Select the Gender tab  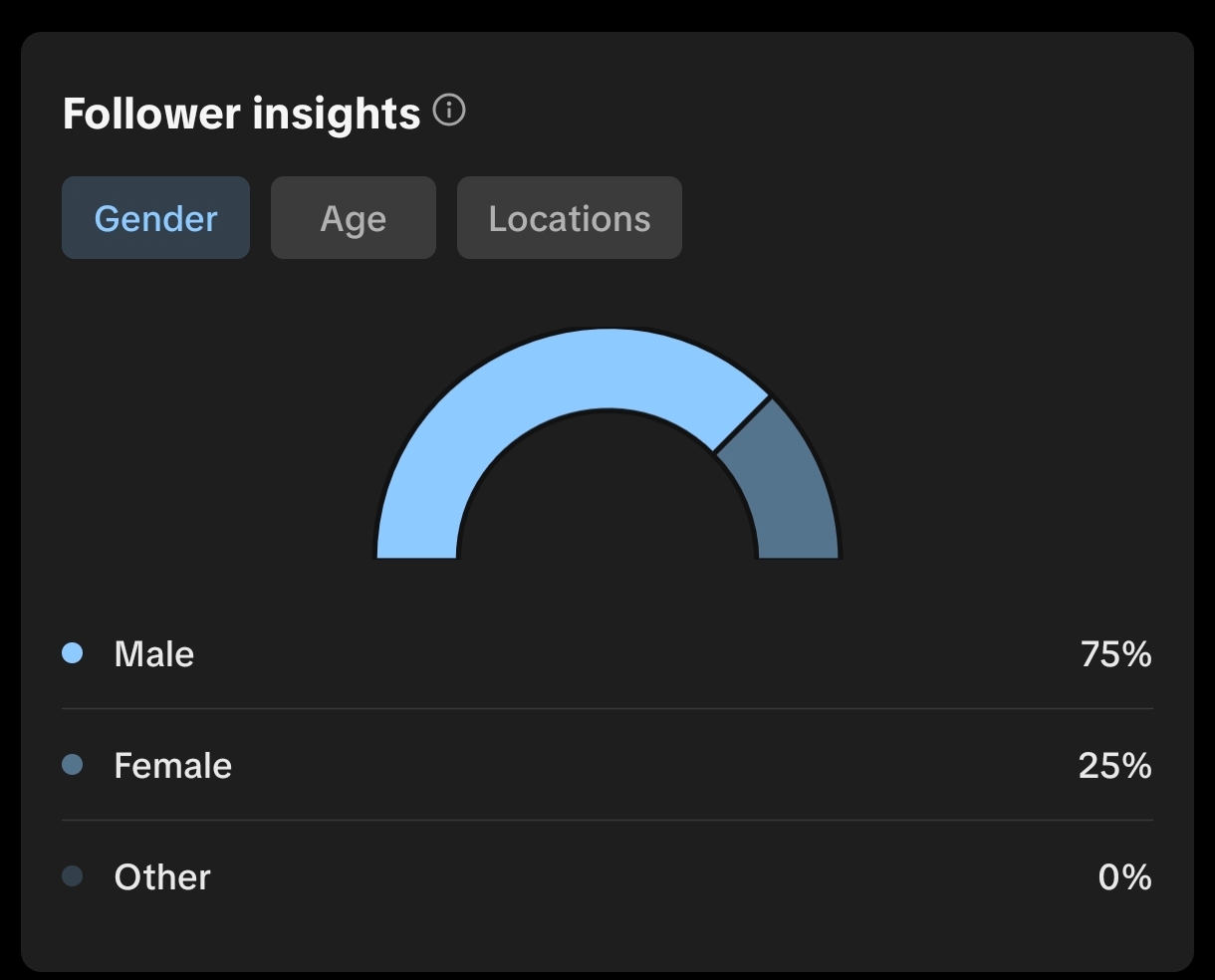[155, 218]
